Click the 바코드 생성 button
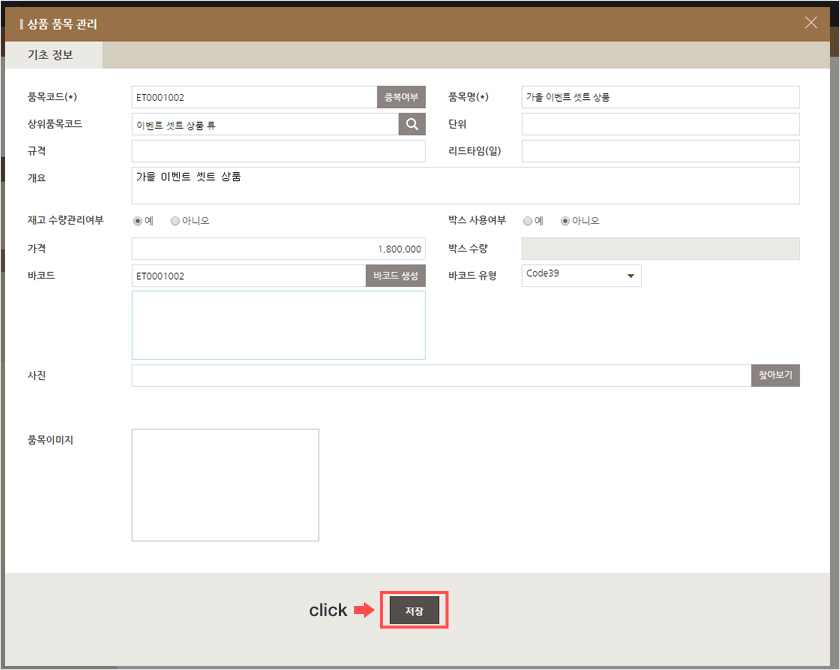 396,276
